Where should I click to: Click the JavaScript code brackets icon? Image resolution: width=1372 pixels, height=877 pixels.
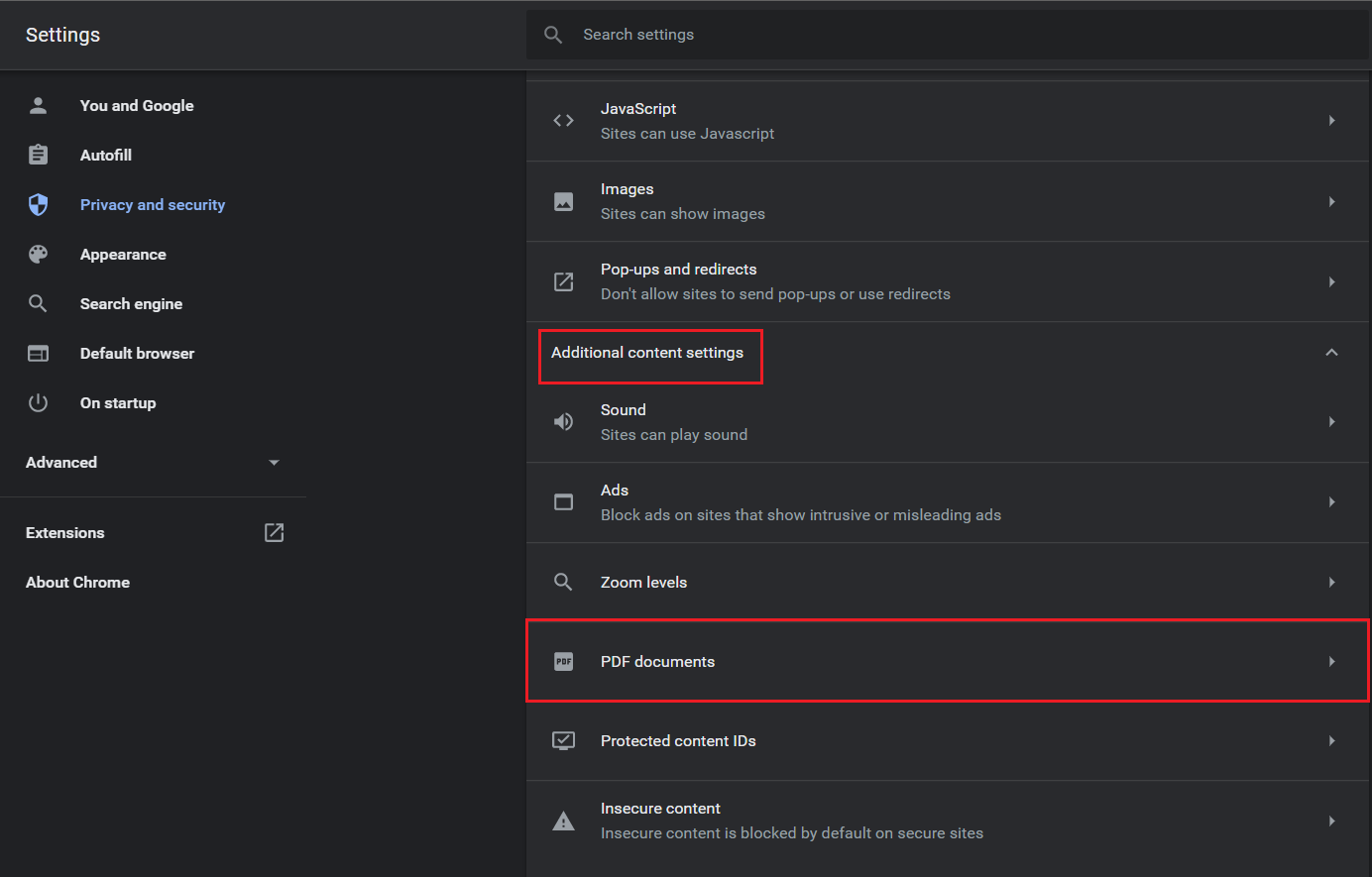563,121
